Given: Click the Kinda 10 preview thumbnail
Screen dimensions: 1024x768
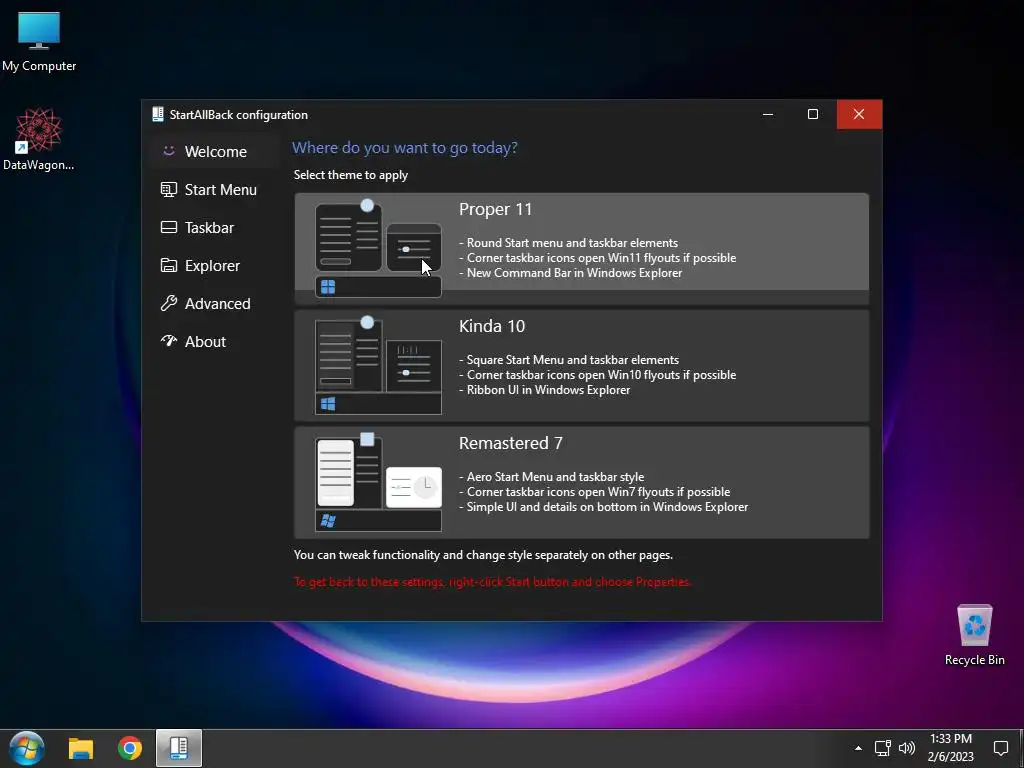Looking at the screenshot, I should pyautogui.click(x=378, y=366).
